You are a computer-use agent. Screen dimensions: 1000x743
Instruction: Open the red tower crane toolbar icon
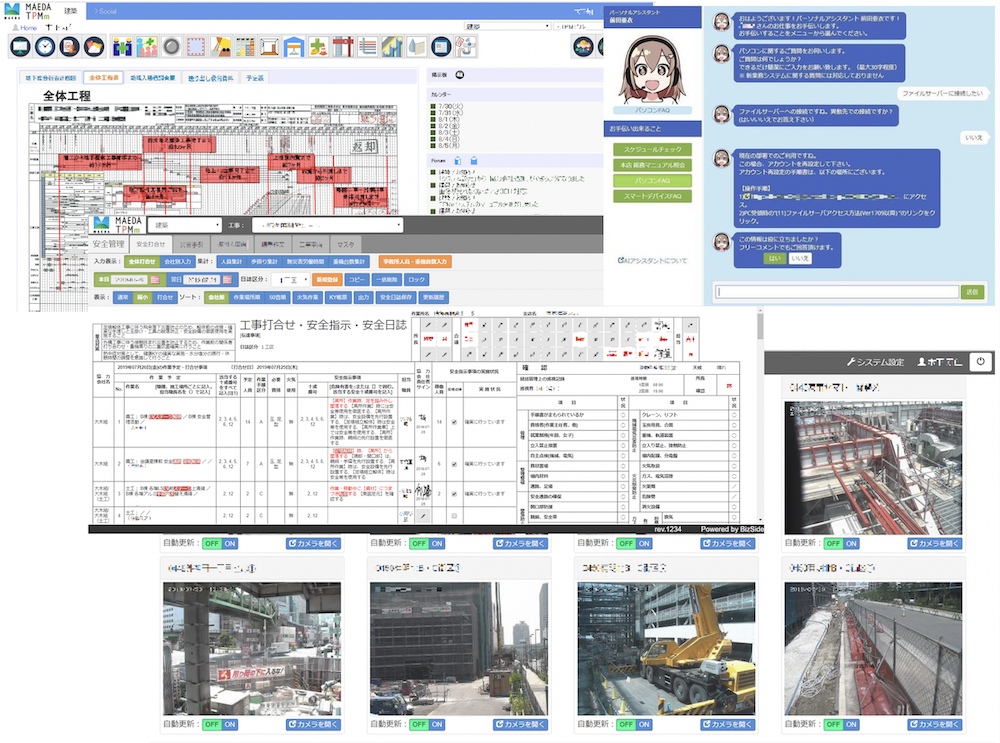click(343, 47)
